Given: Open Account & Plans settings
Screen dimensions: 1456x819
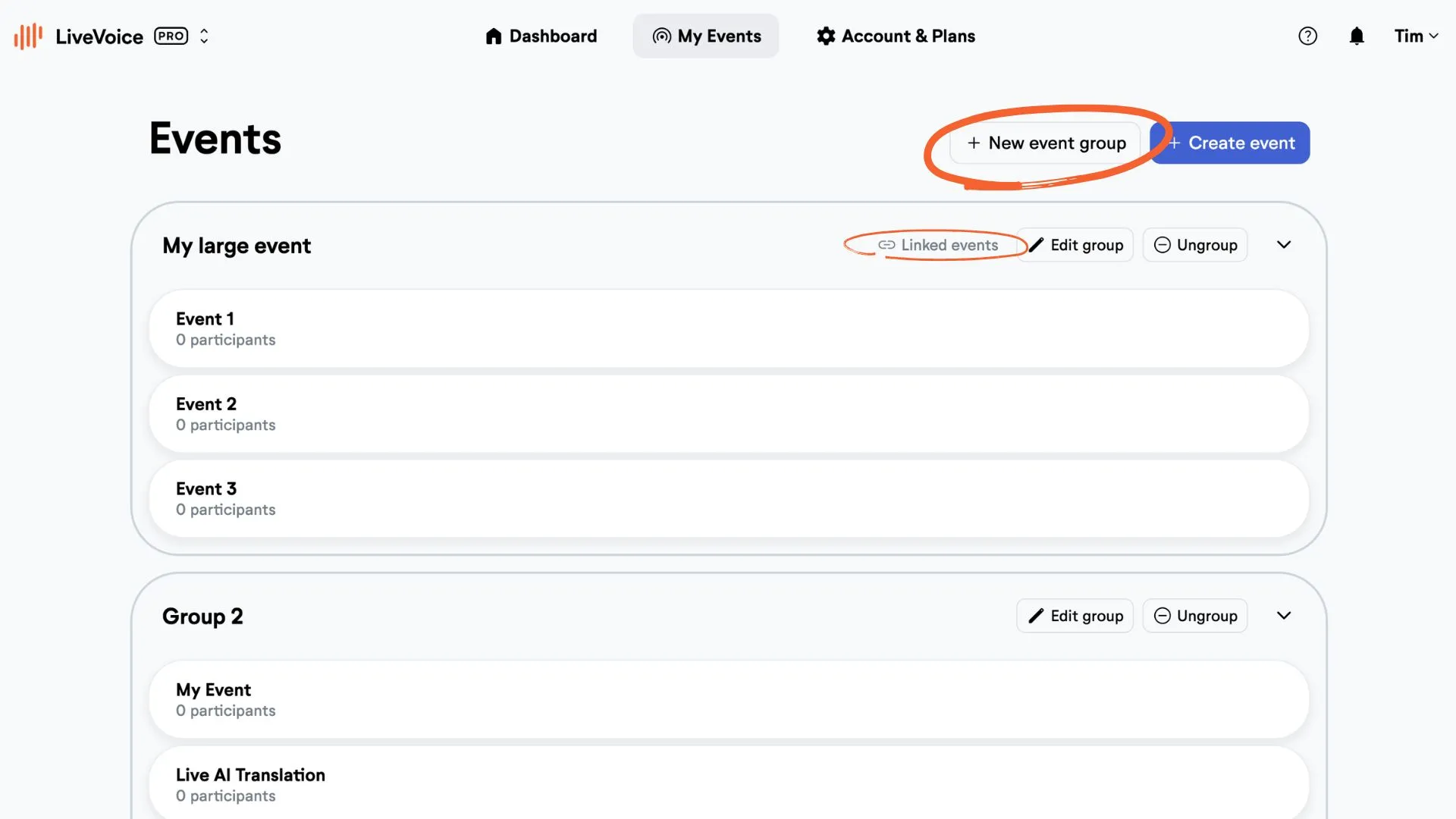Looking at the screenshot, I should pos(896,36).
